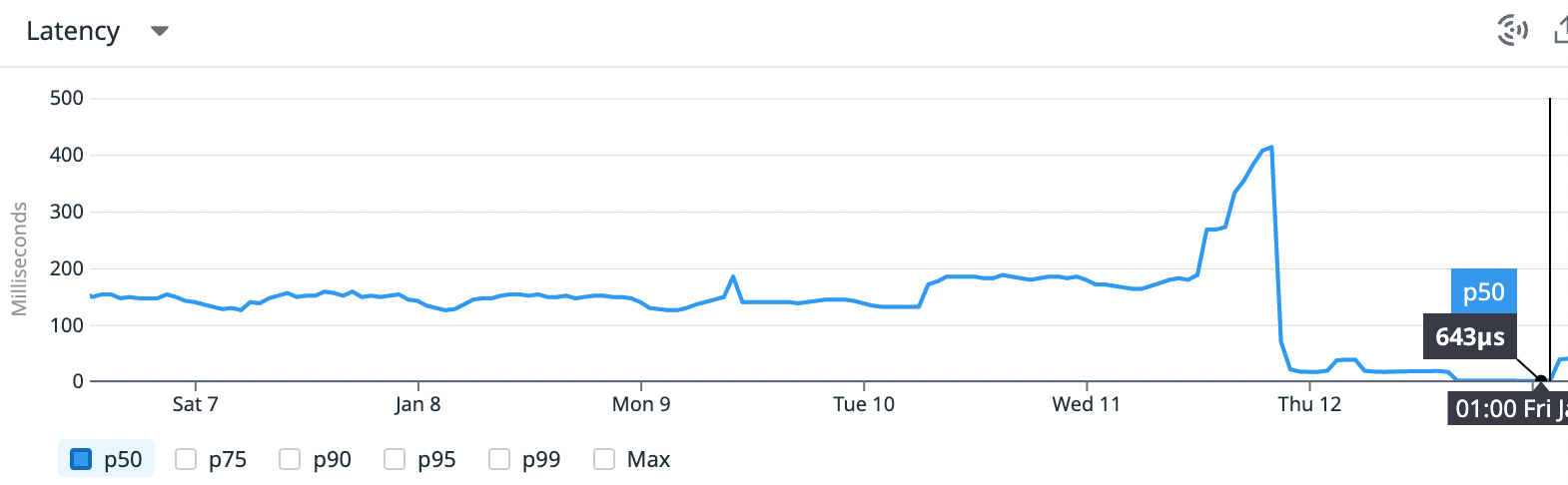Open the Latency metric dropdown arrow

[159, 31]
